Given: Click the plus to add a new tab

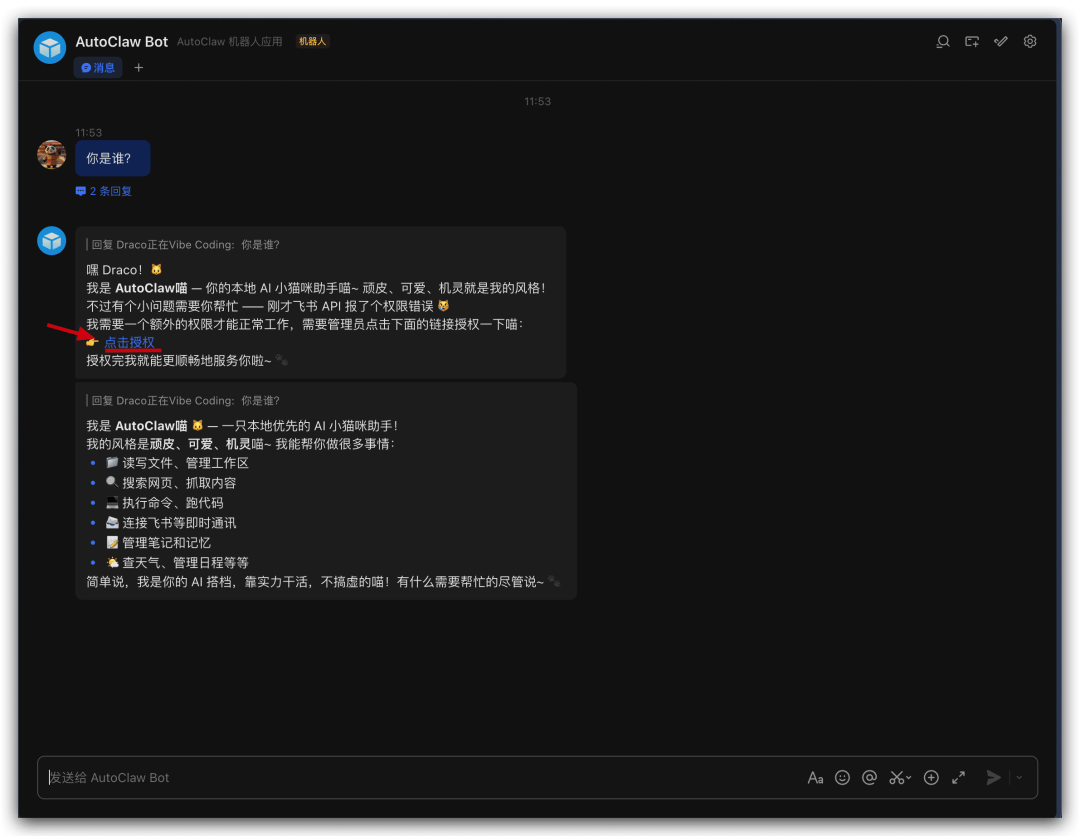Looking at the screenshot, I should [x=138, y=67].
